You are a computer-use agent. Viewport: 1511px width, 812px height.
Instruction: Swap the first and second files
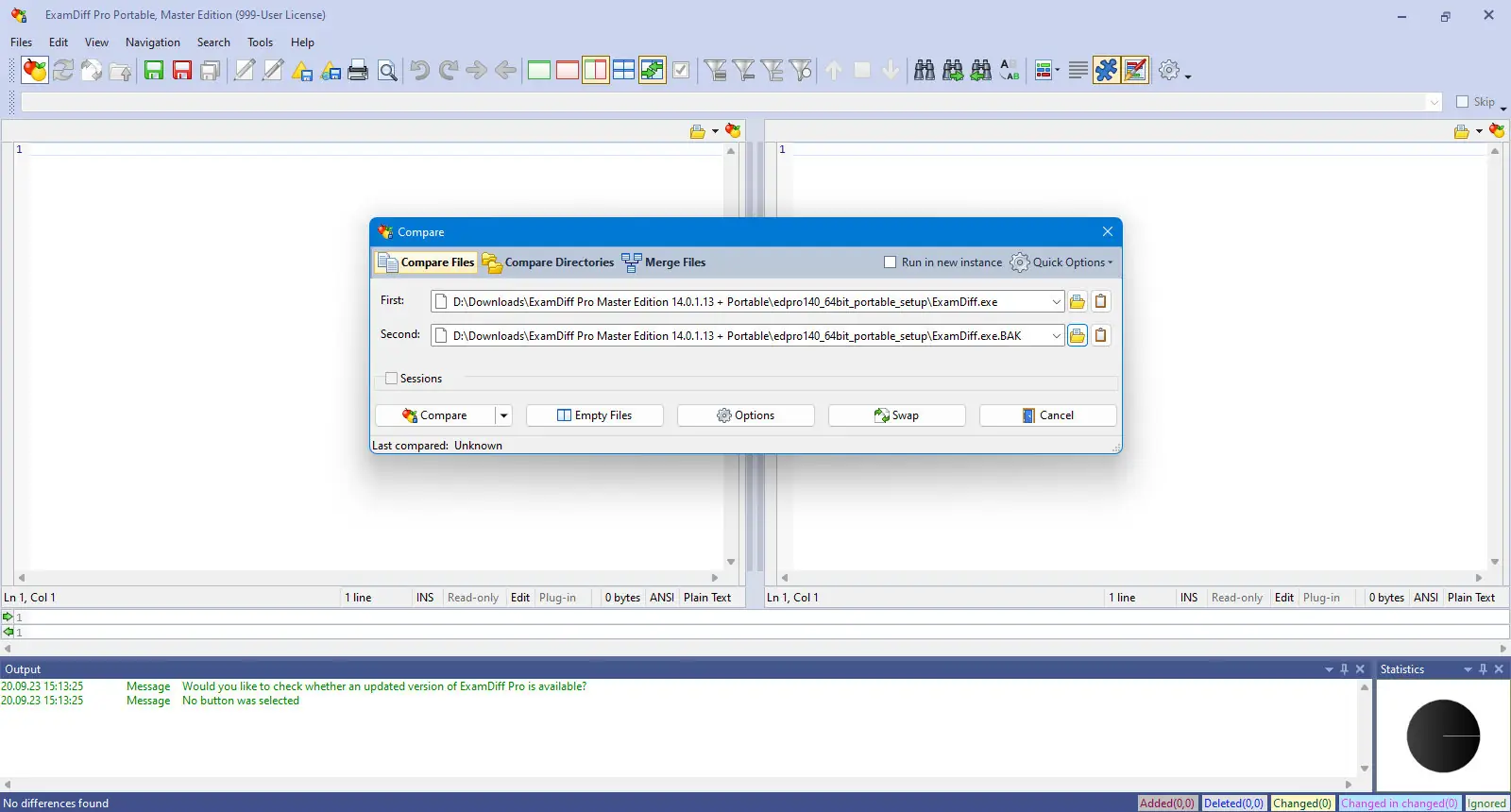897,415
